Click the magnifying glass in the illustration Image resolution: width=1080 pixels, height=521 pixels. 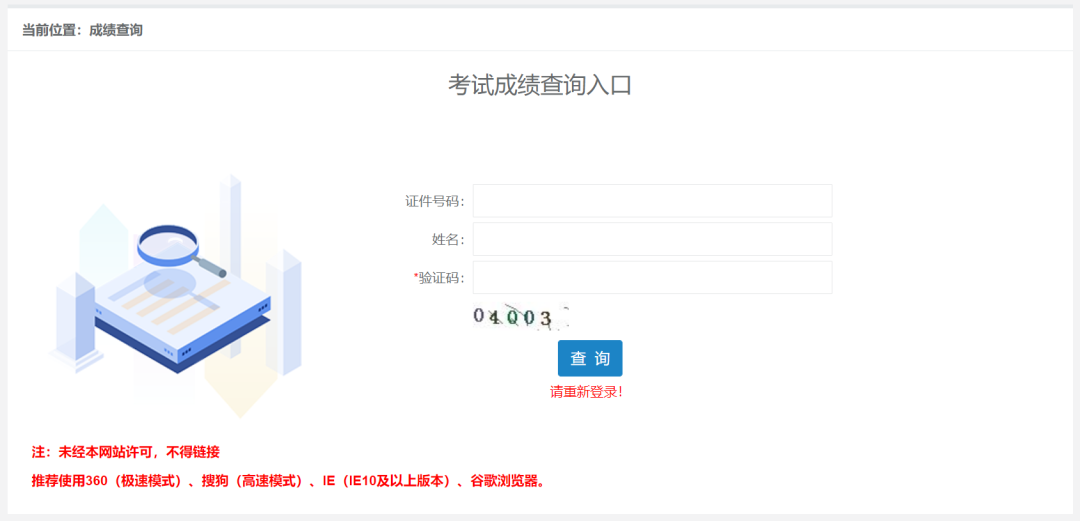[x=170, y=245]
